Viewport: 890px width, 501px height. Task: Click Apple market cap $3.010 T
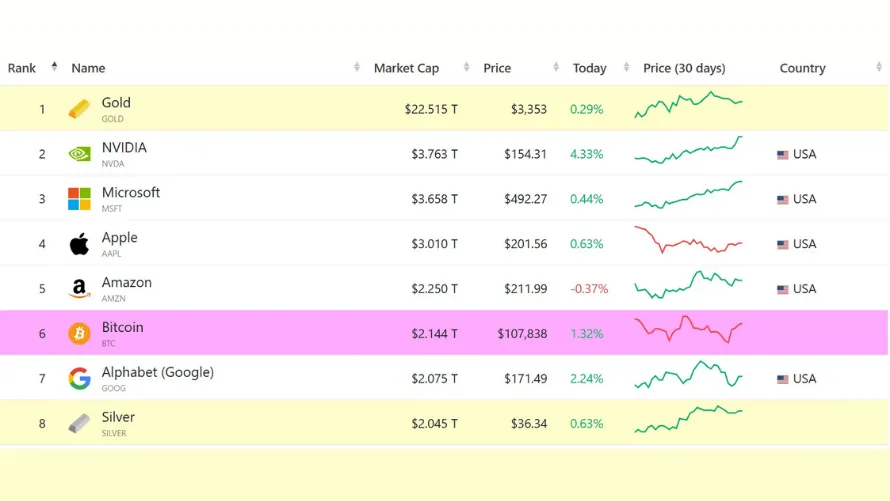434,243
